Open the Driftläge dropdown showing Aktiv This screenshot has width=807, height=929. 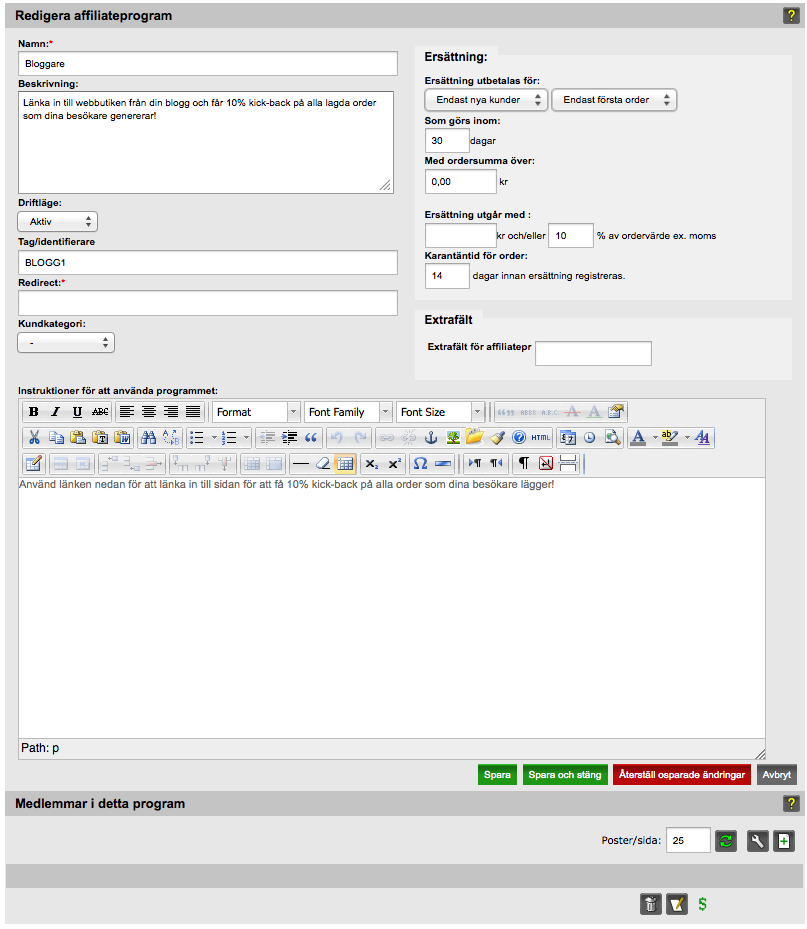57,222
